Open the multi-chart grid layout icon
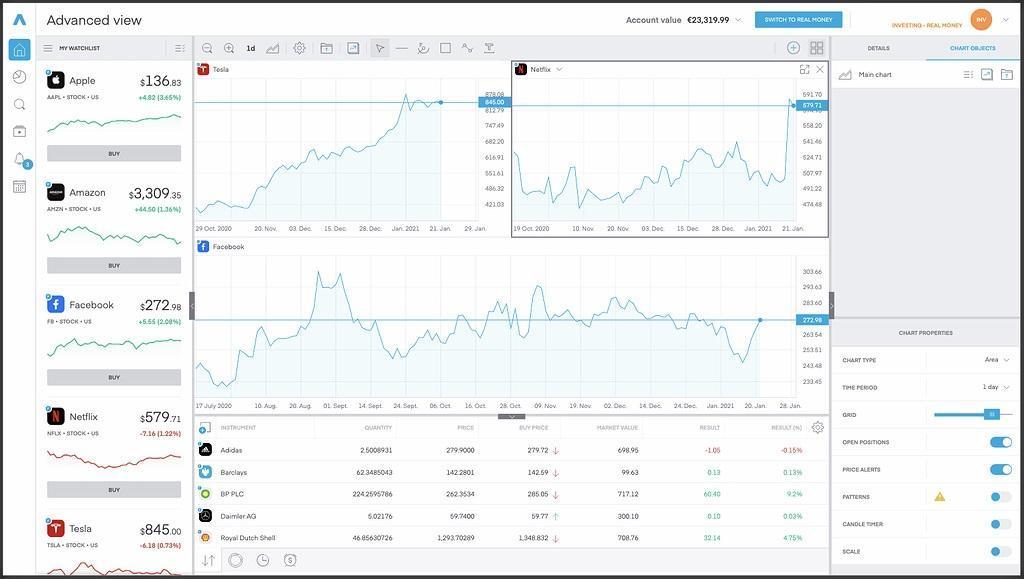This screenshot has height=579, width=1024. pos(816,48)
